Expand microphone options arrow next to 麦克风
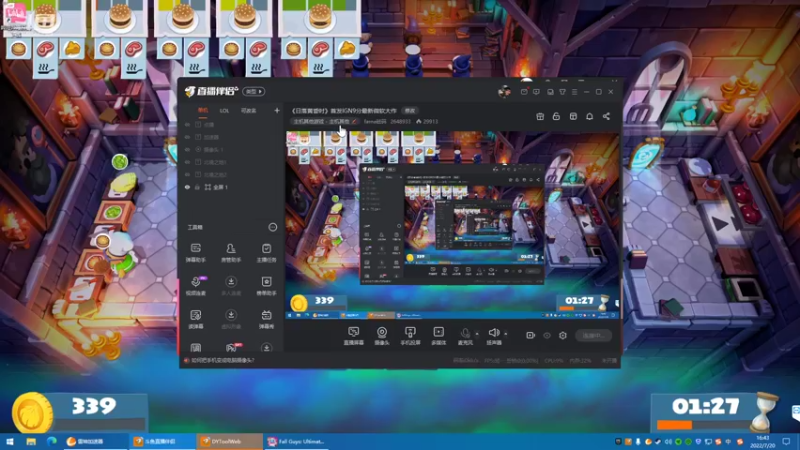Image resolution: width=800 pixels, height=450 pixels. 477,334
